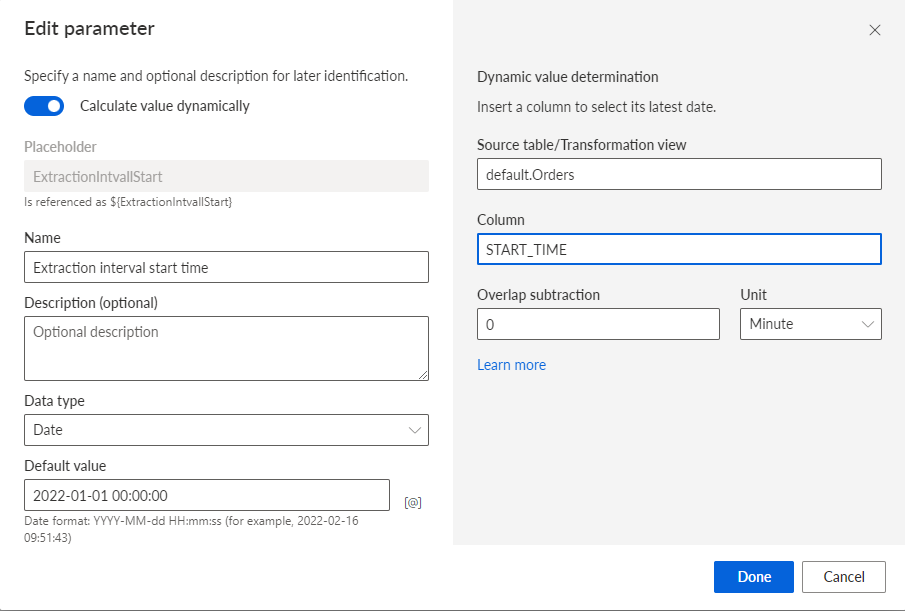905x611 pixels.
Task: Follow the Learn more link
Action: click(x=511, y=365)
